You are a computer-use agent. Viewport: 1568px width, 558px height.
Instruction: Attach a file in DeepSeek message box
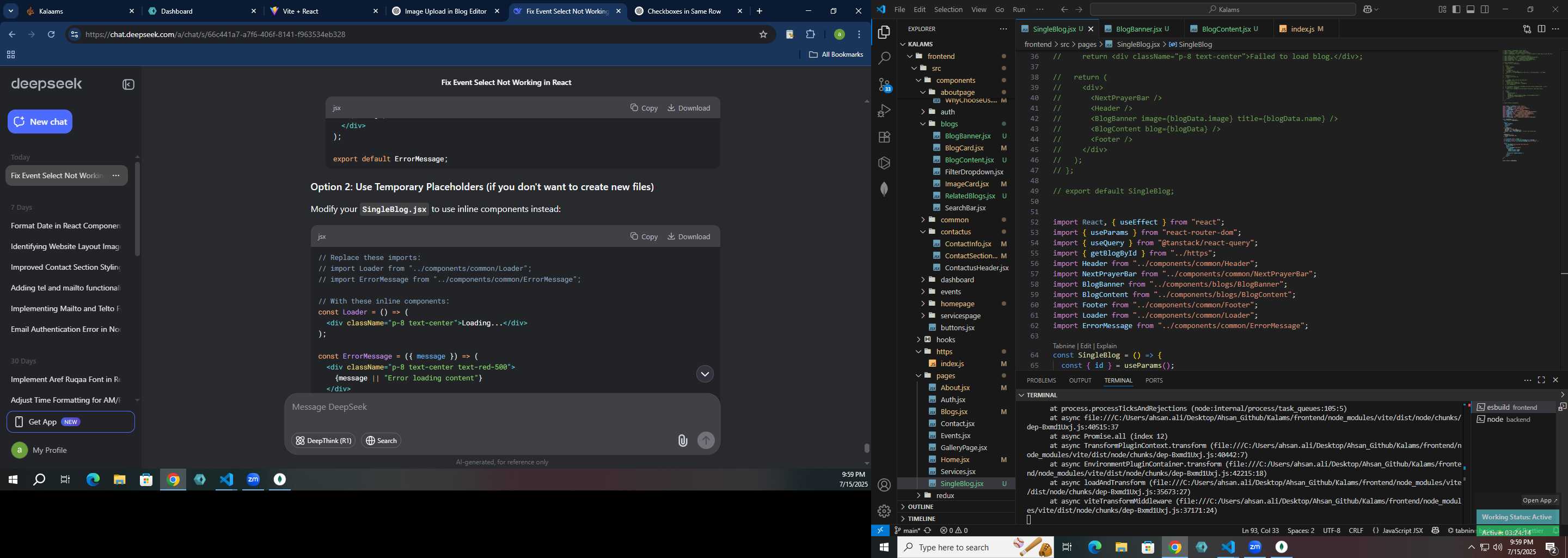pyautogui.click(x=682, y=440)
